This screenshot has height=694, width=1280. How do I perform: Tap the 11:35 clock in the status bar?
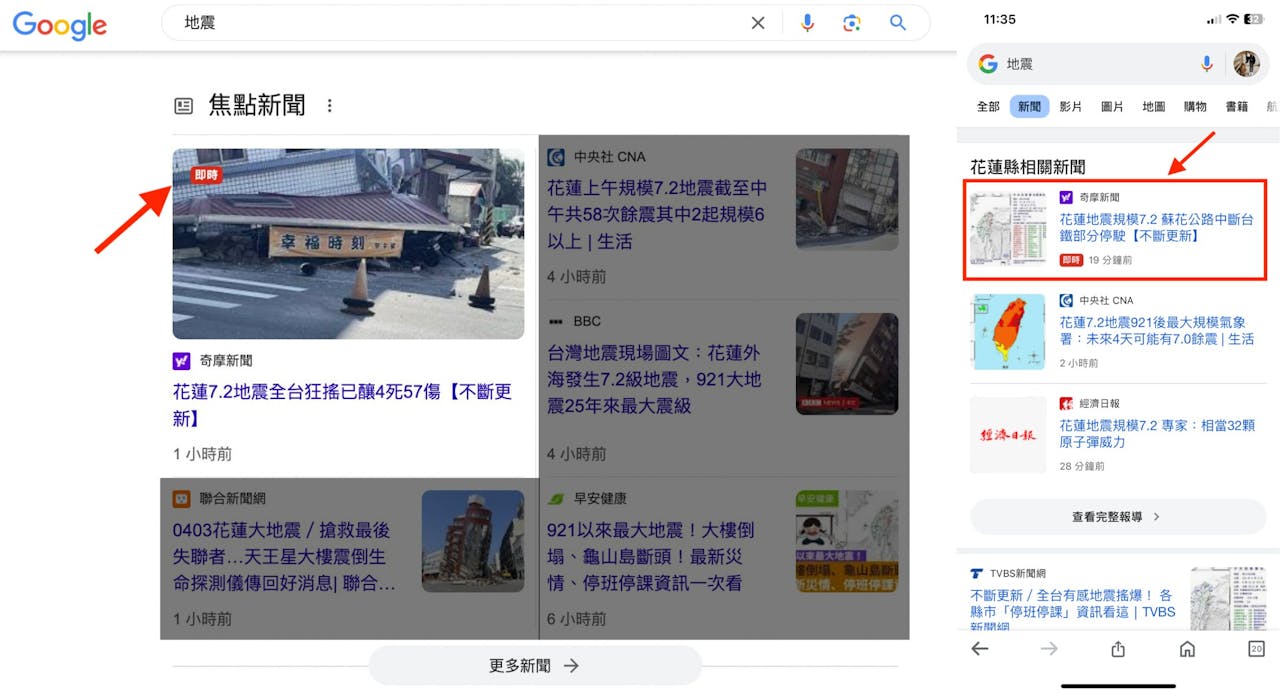tap(1000, 19)
